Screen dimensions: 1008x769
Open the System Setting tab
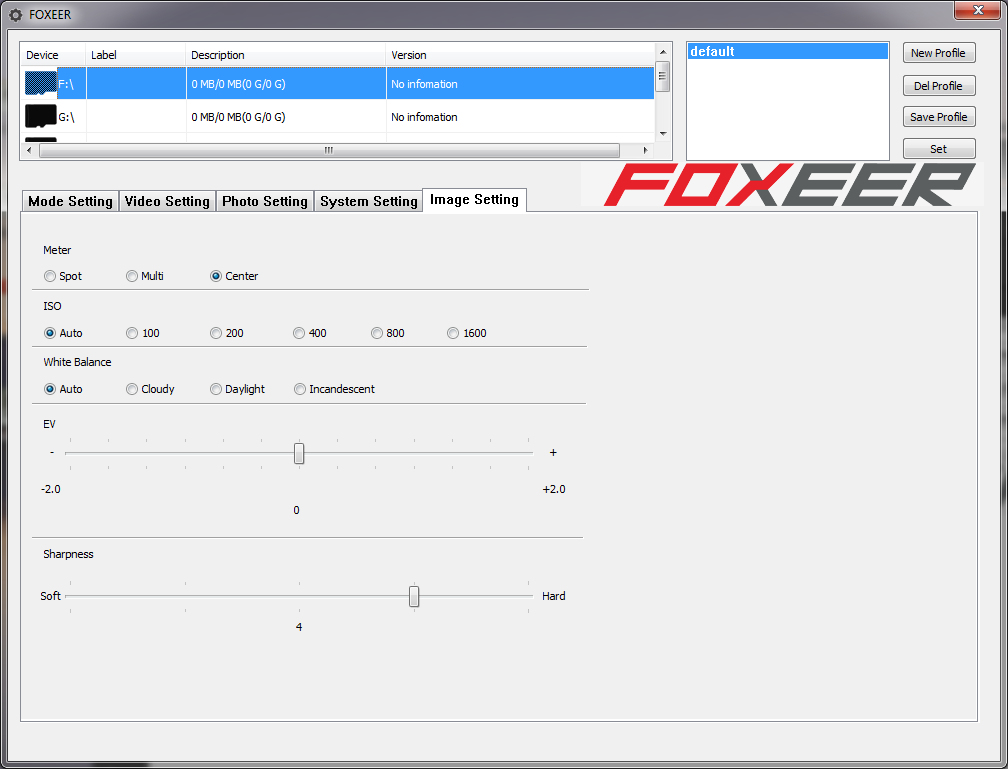point(368,201)
